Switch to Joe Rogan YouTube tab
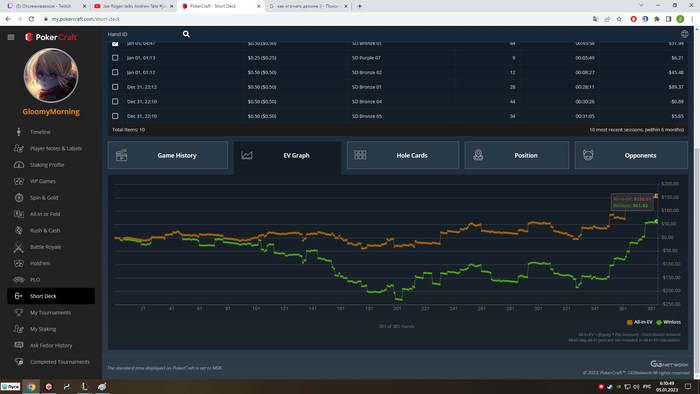Viewport: 700px width, 394px height. [x=133, y=6]
